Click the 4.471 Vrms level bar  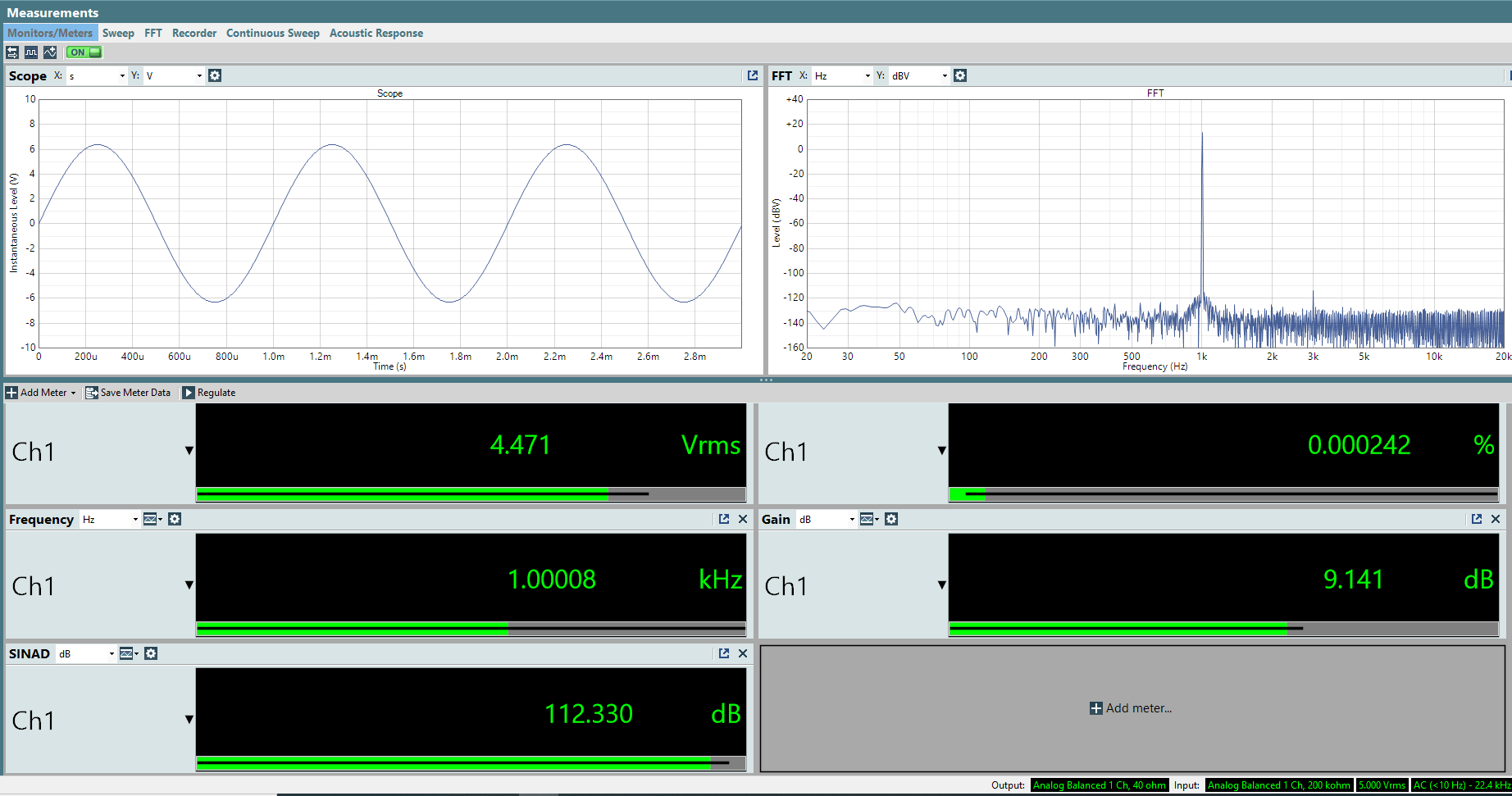coord(471,494)
